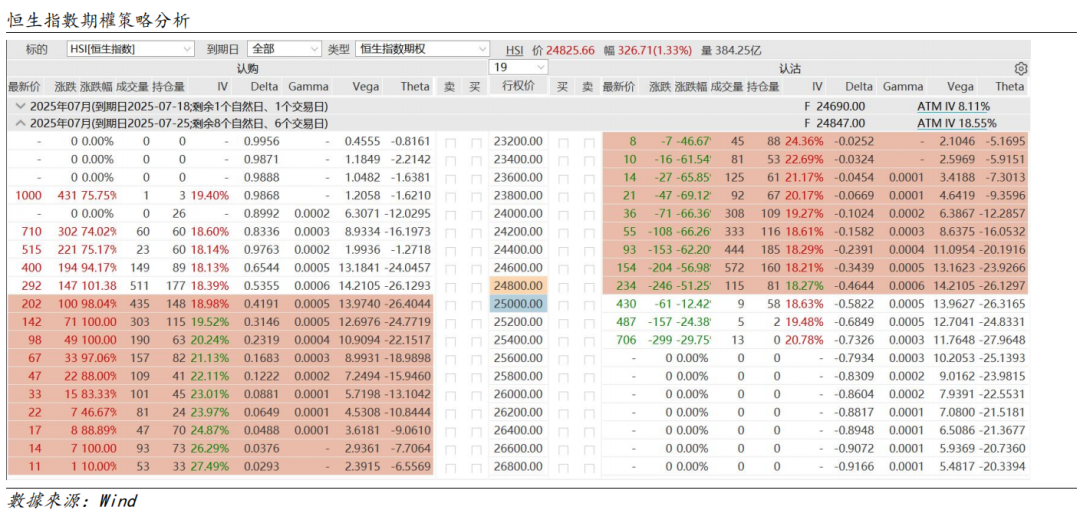Click call change percent 101.38
The image size is (1080, 520).
coord(98,285)
